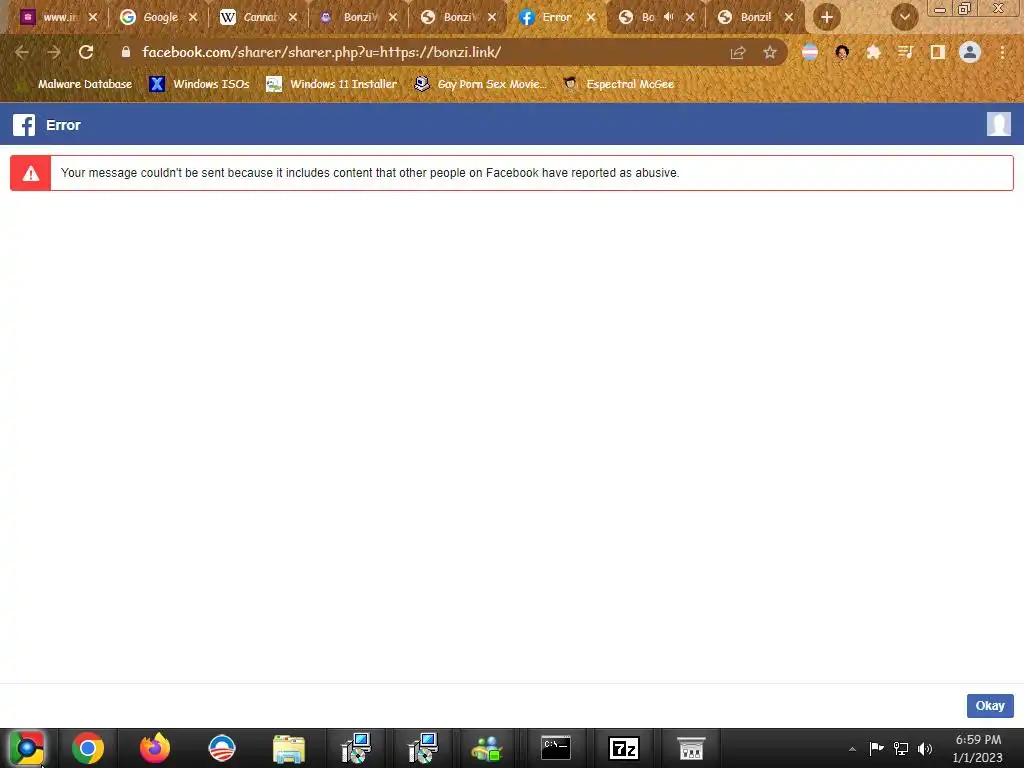Open Firefox from the taskbar
This screenshot has height=768, width=1024.
click(155, 748)
